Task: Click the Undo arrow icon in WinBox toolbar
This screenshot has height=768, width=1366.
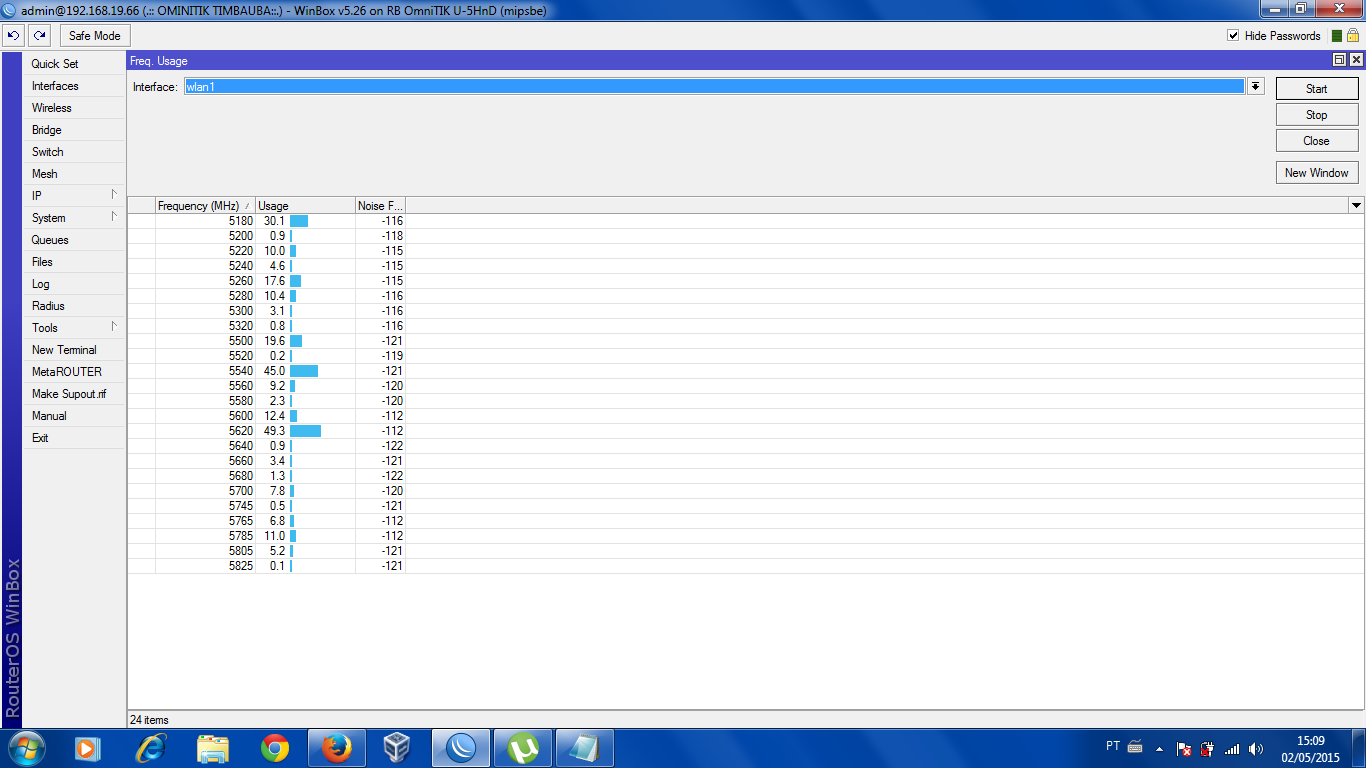Action: [x=13, y=35]
